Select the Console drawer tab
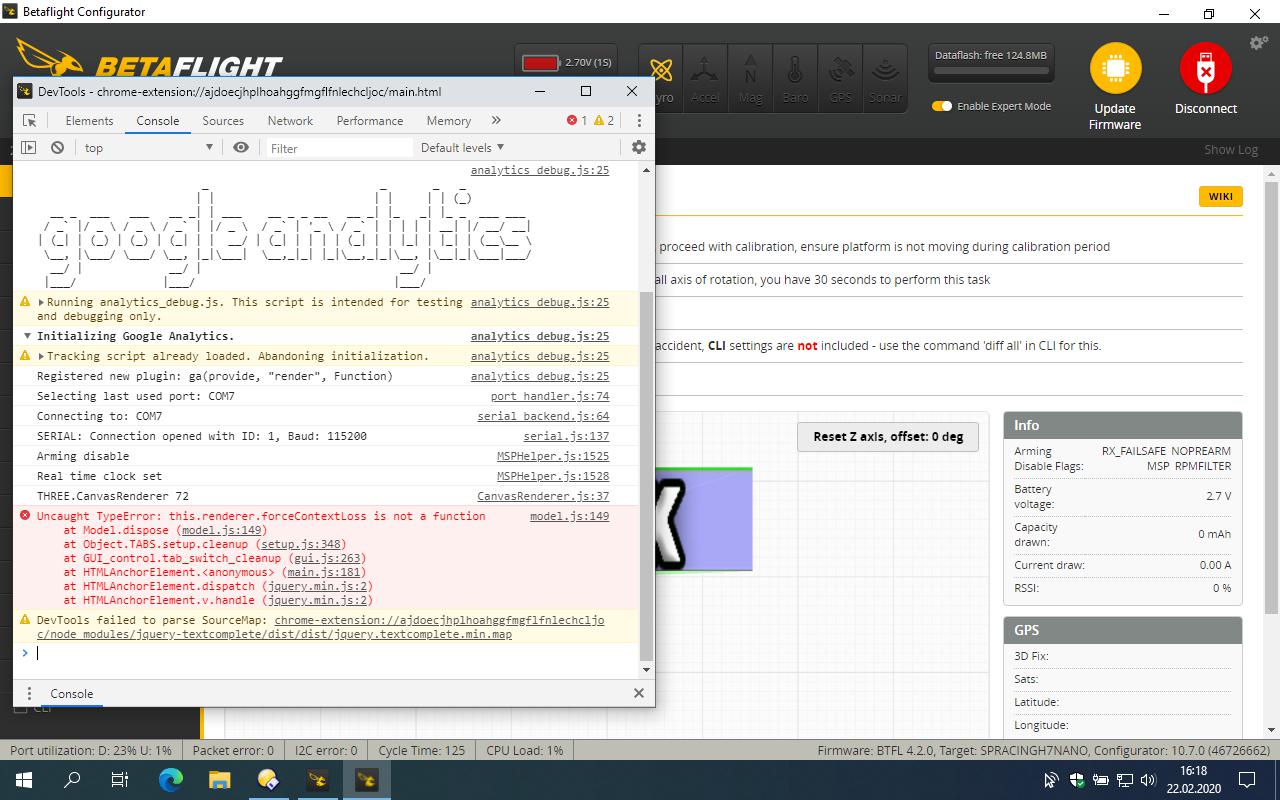 pos(72,693)
